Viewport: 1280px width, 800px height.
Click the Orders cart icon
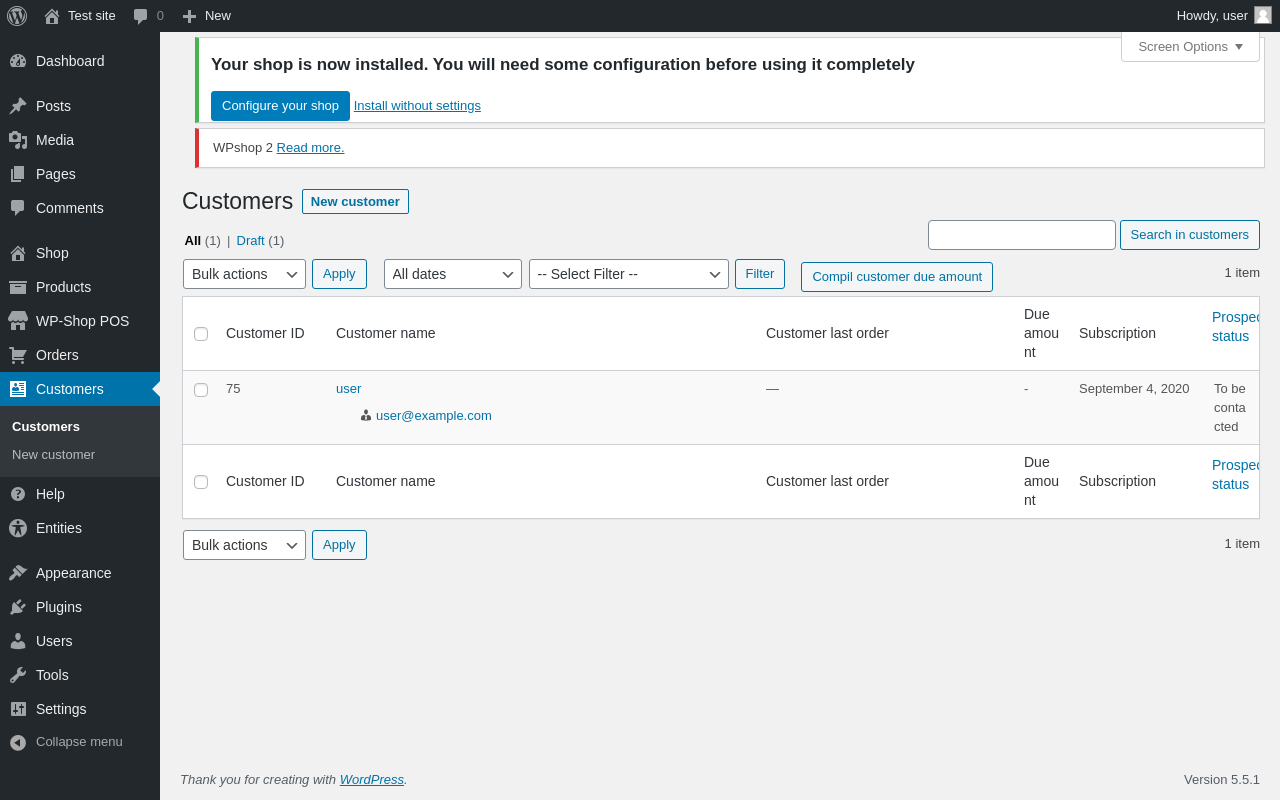click(x=18, y=355)
